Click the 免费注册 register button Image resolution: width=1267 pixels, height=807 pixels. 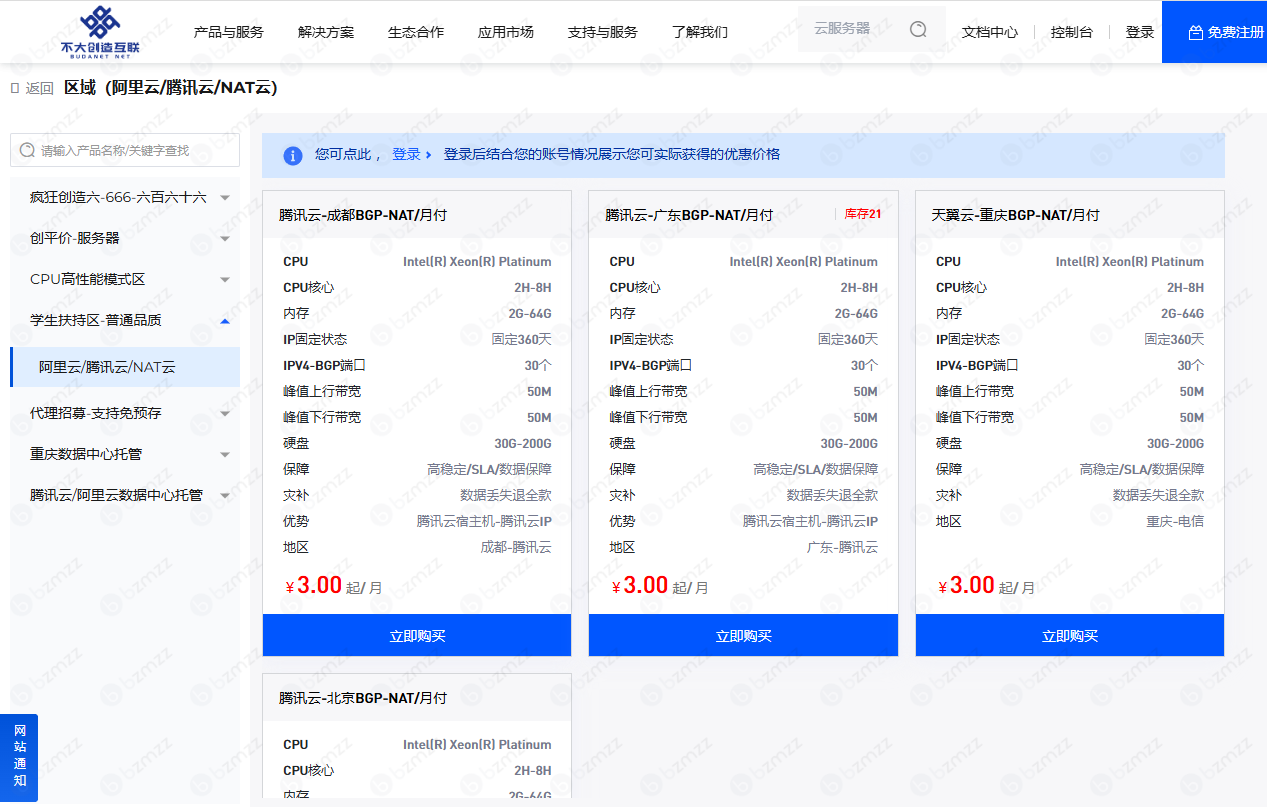[1215, 32]
